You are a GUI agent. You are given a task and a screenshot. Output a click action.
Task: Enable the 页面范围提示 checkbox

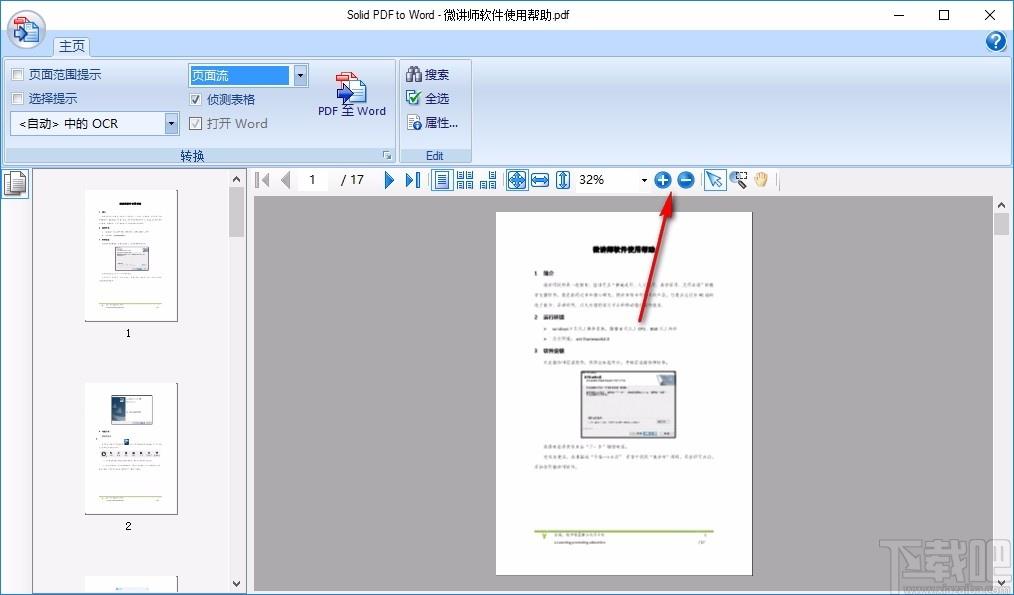(x=18, y=75)
